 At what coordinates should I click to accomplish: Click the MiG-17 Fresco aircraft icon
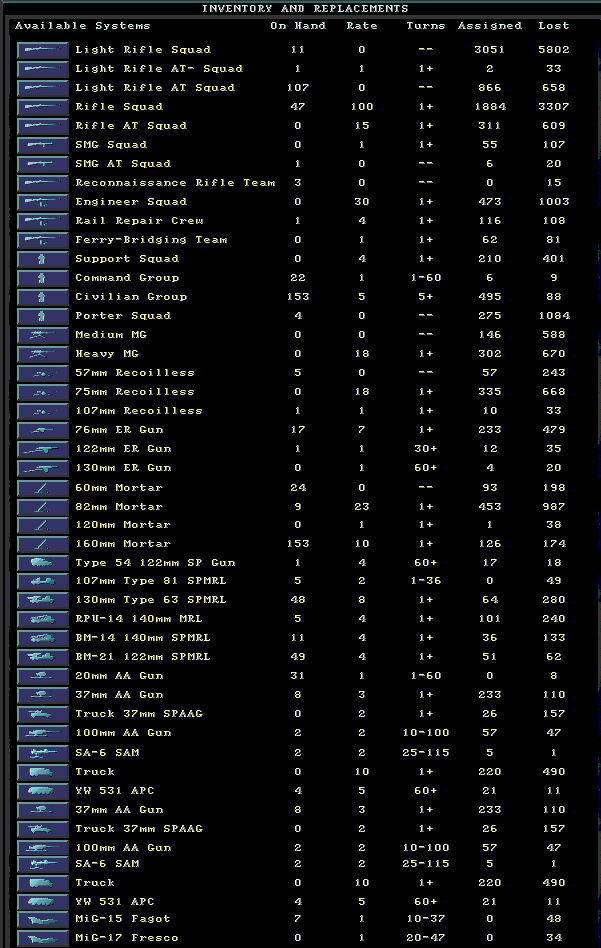click(42, 938)
